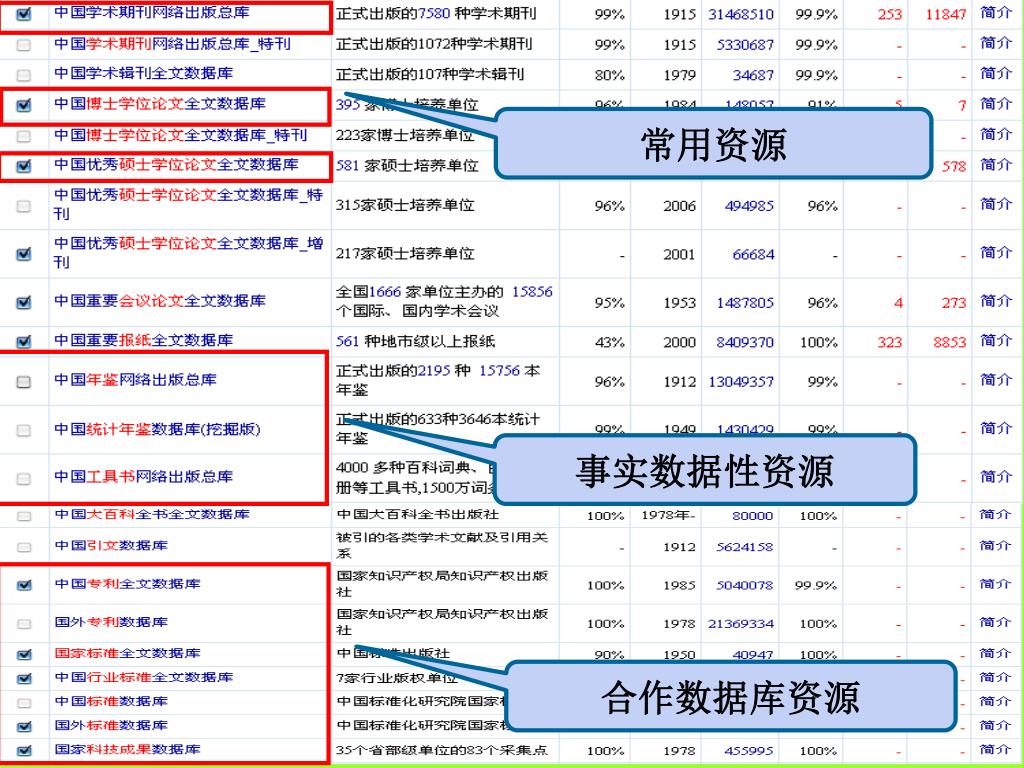Open 简介 for 国外专利数据库 row
The height and width of the screenshot is (768, 1024).
[996, 622]
